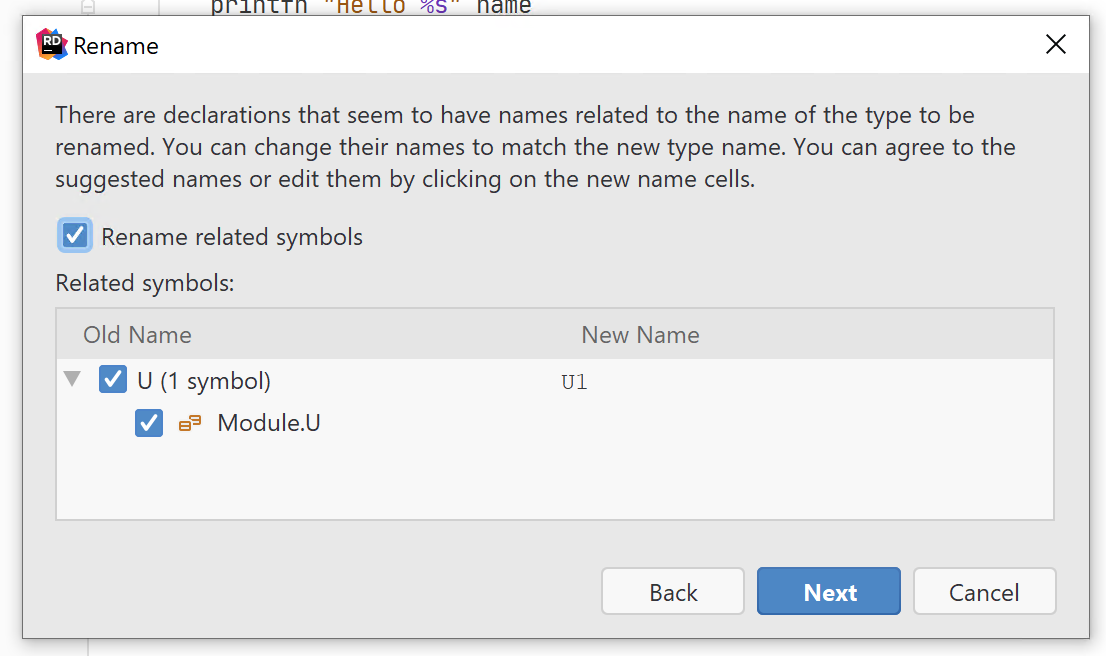
Task: Click the Back button
Action: pos(672,591)
